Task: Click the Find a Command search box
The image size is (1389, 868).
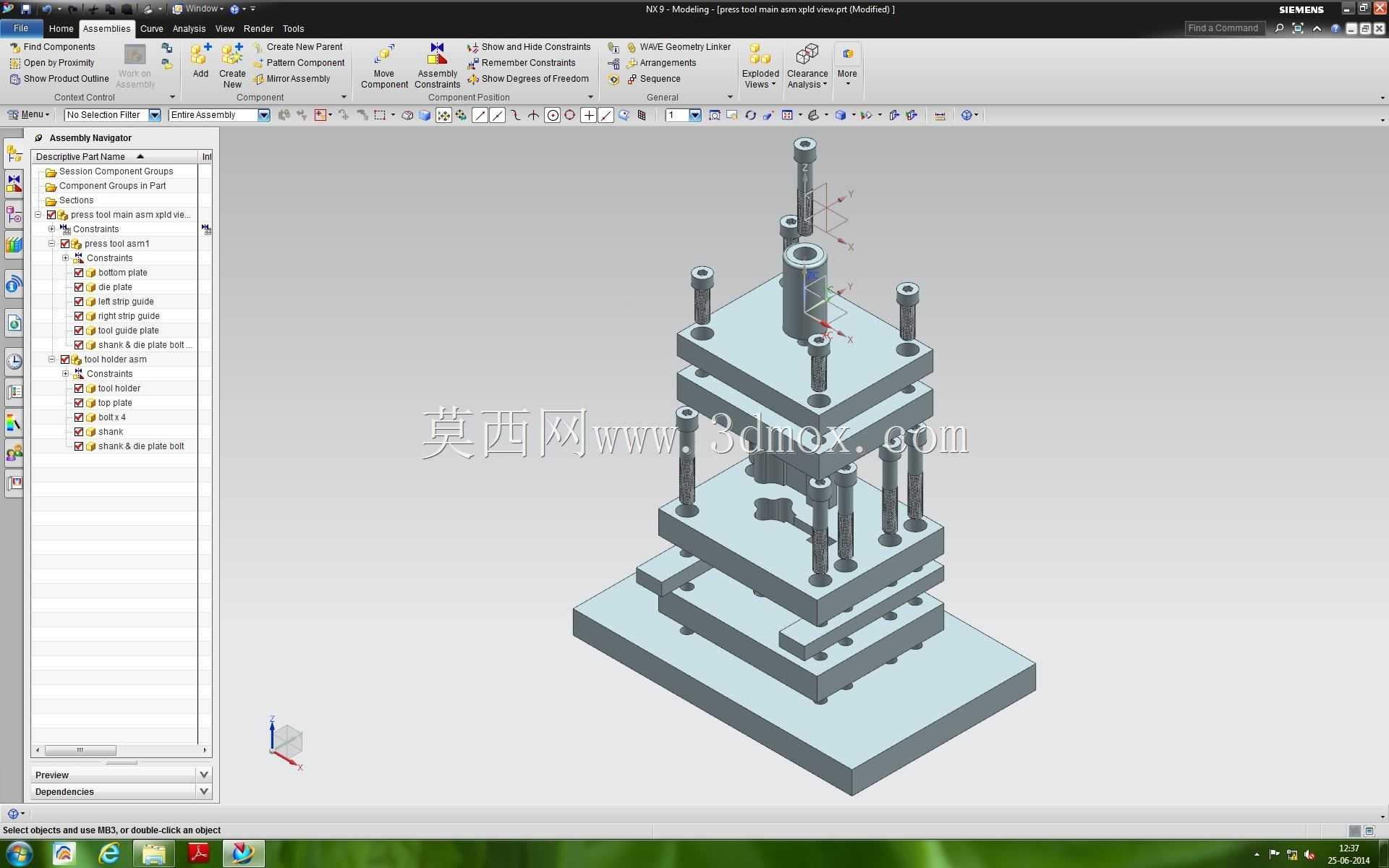Action: click(x=1226, y=28)
